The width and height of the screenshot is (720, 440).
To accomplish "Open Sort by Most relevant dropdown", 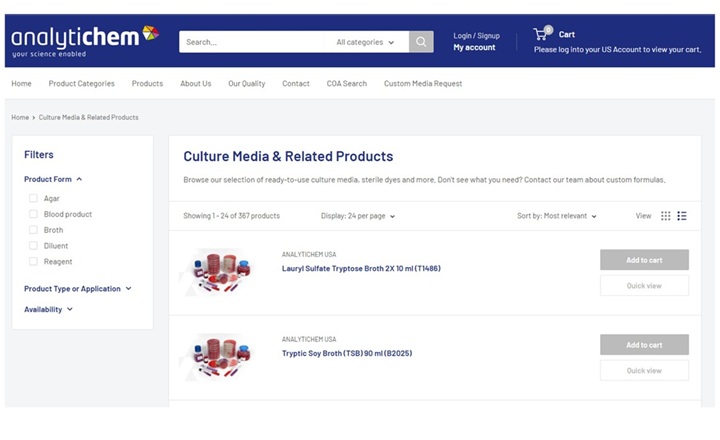I will pos(557,216).
